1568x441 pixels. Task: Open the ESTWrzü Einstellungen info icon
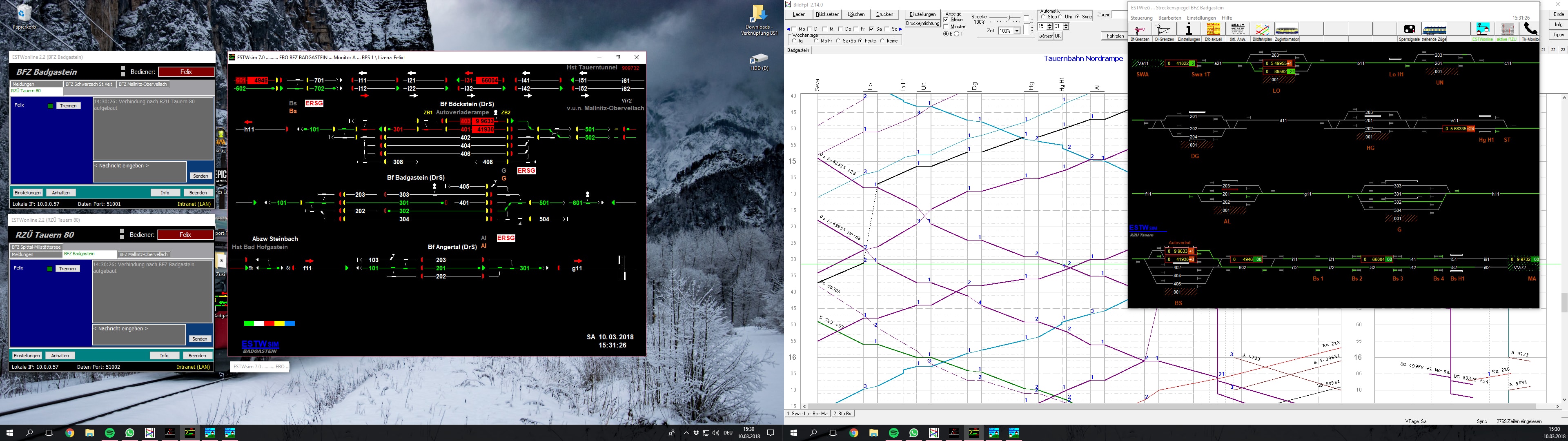[1188, 29]
